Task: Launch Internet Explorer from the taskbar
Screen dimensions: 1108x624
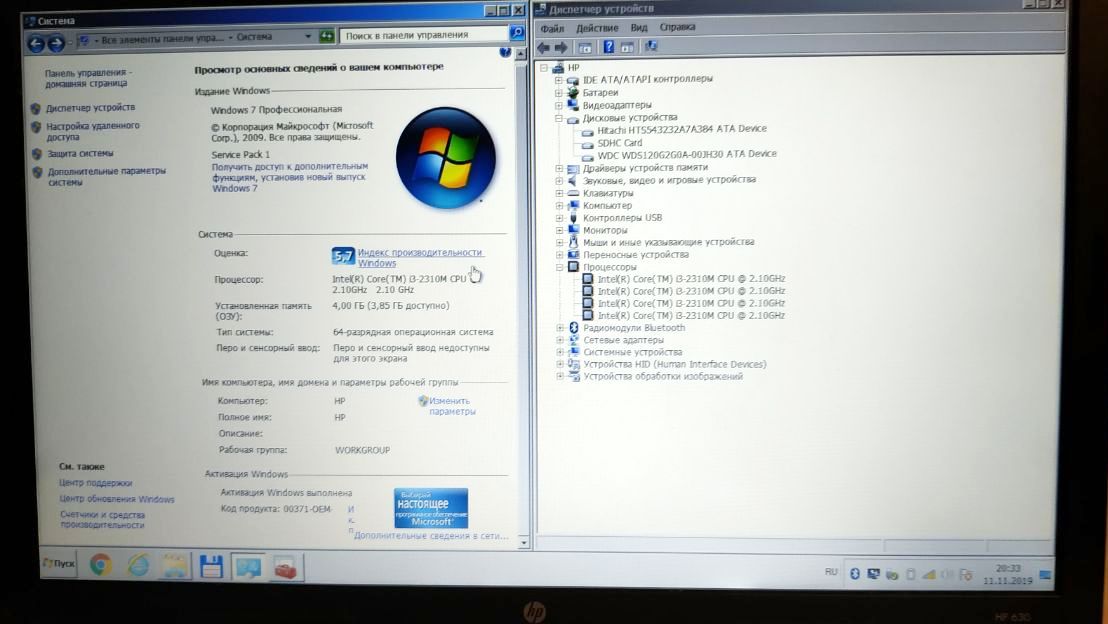Action: pyautogui.click(x=138, y=565)
